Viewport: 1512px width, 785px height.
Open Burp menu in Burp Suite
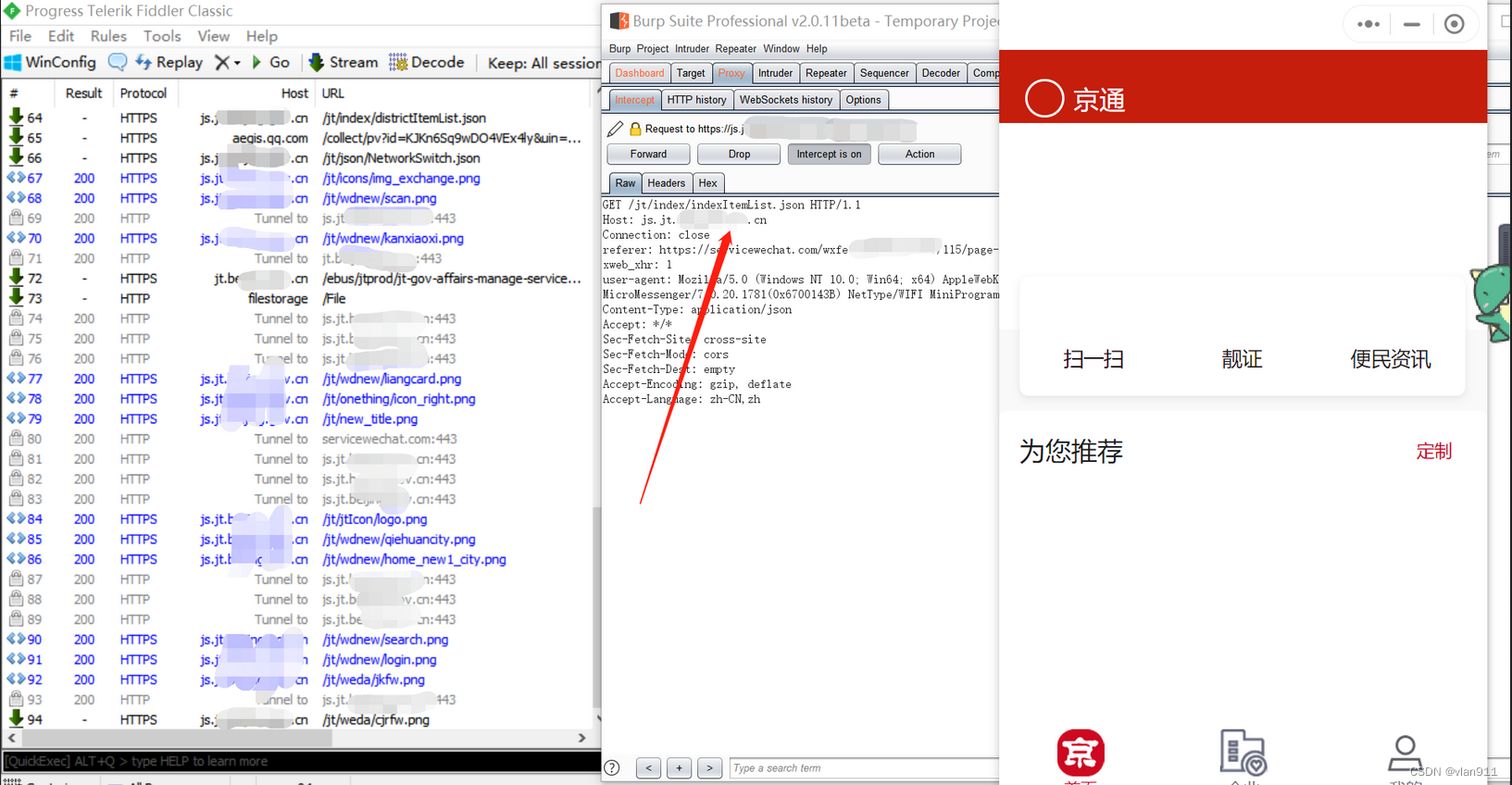[x=619, y=48]
